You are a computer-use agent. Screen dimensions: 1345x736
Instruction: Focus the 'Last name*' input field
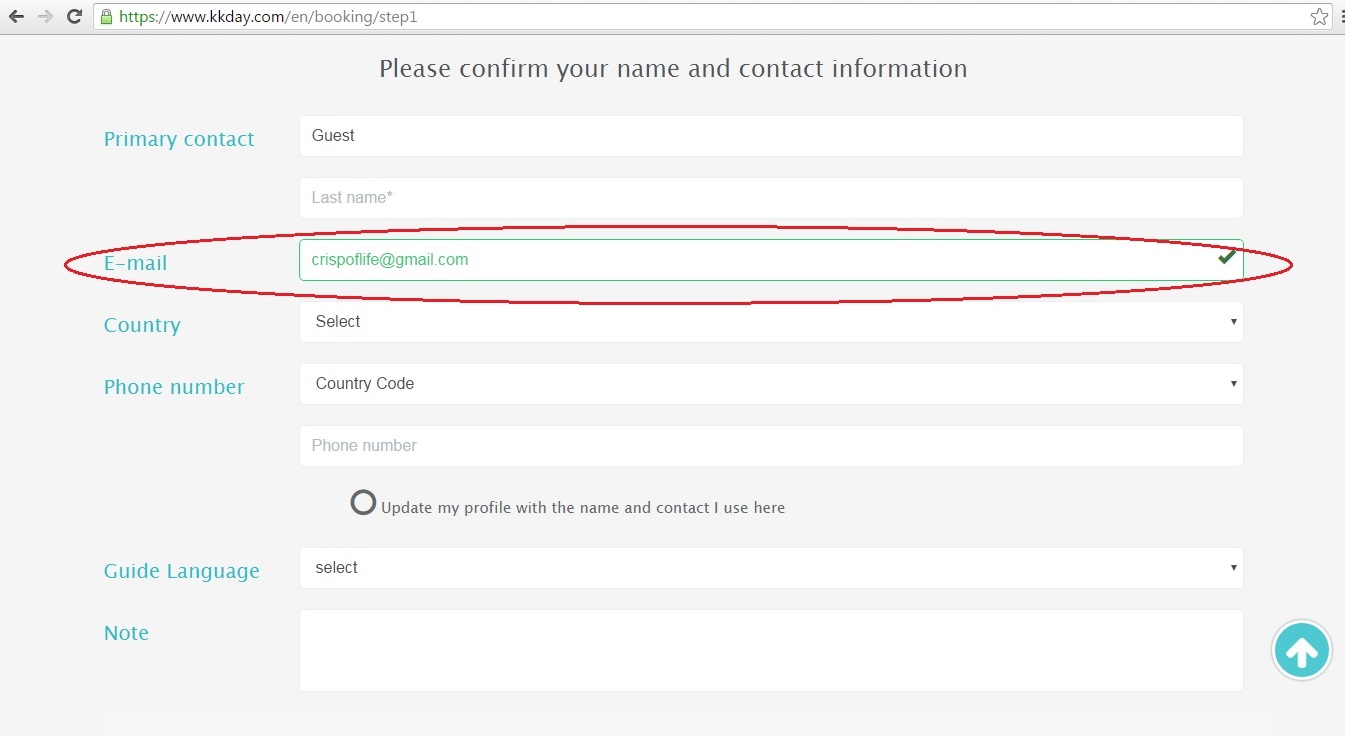pos(770,198)
